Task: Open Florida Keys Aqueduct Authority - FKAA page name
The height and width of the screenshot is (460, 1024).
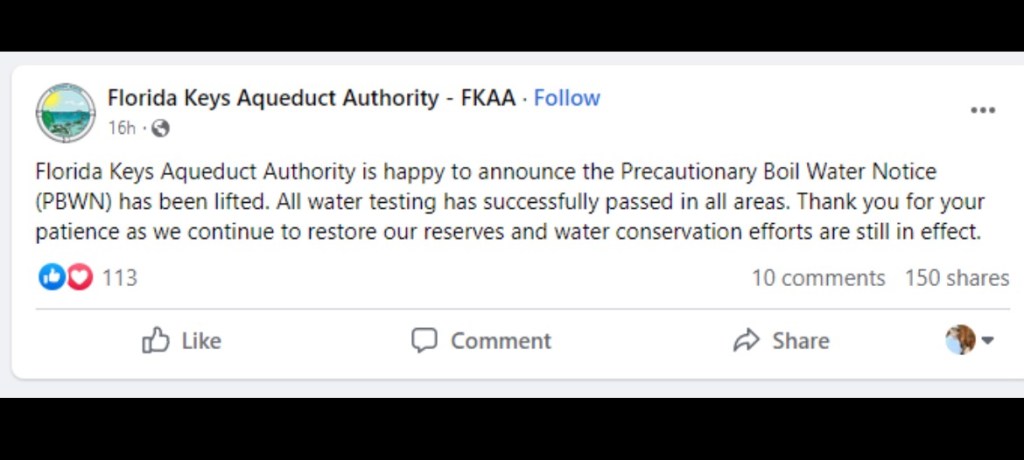Action: pyautogui.click(x=311, y=98)
